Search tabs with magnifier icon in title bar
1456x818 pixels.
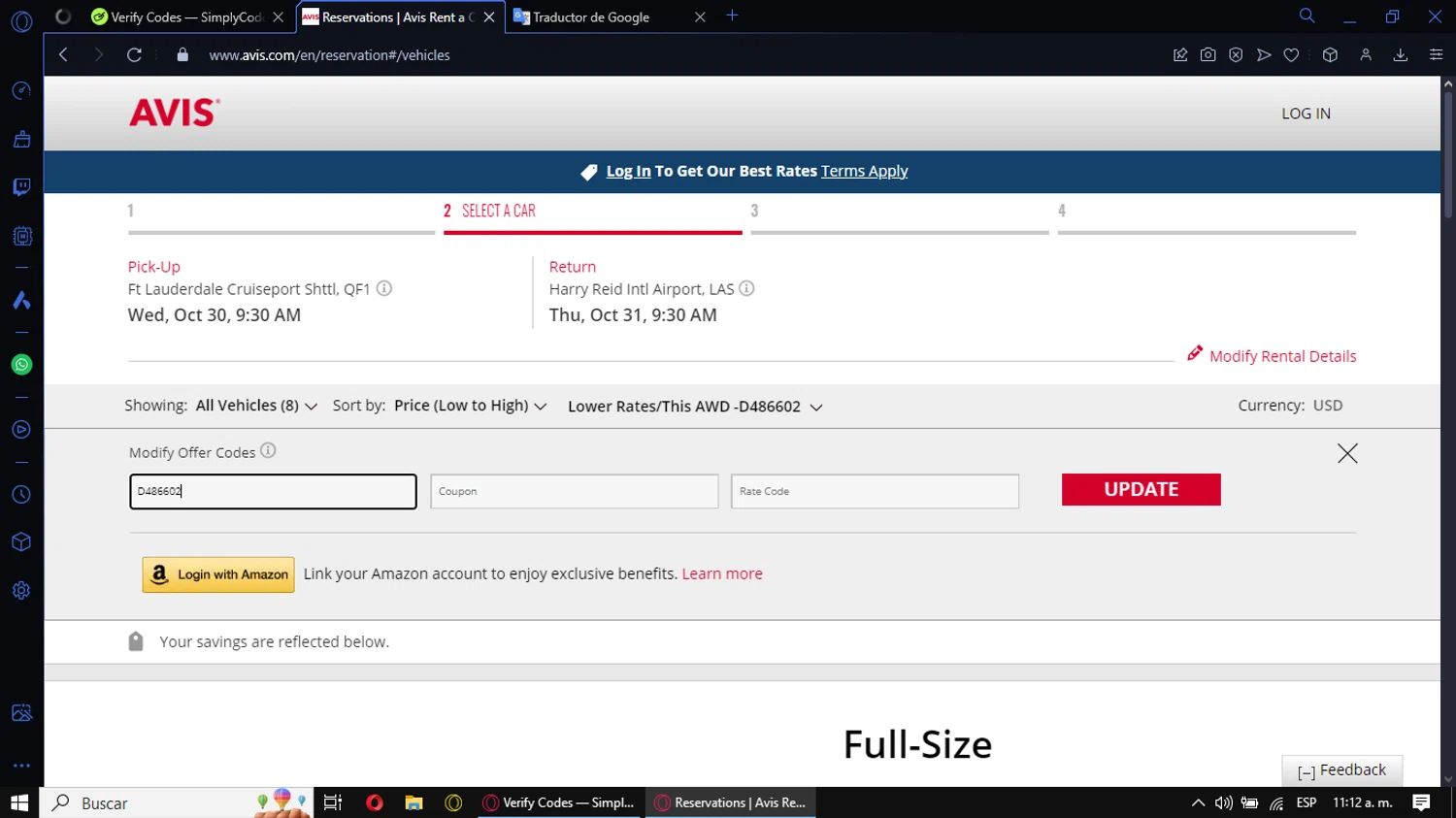1307,16
